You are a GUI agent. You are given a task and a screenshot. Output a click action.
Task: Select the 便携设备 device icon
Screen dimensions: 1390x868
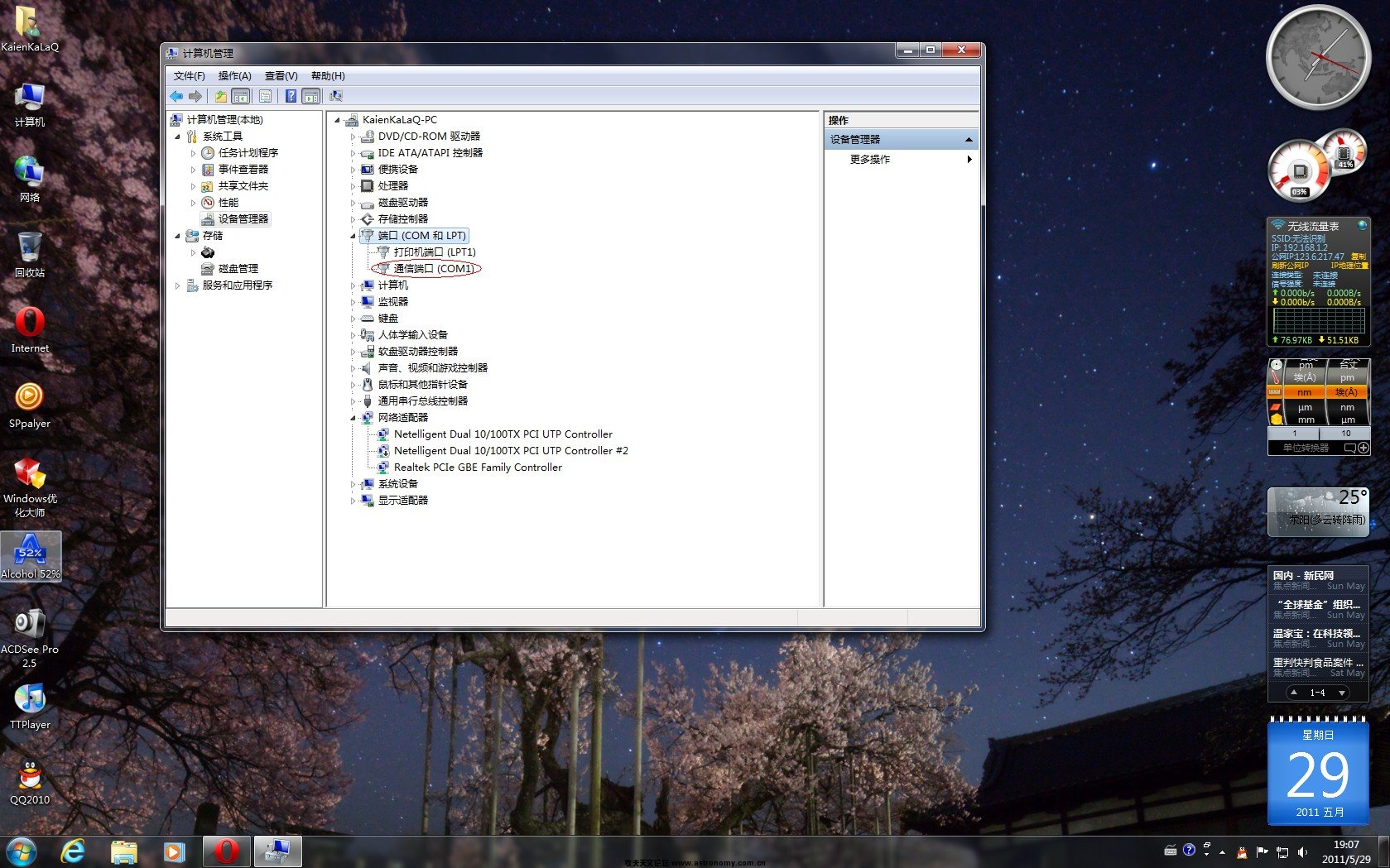click(368, 170)
